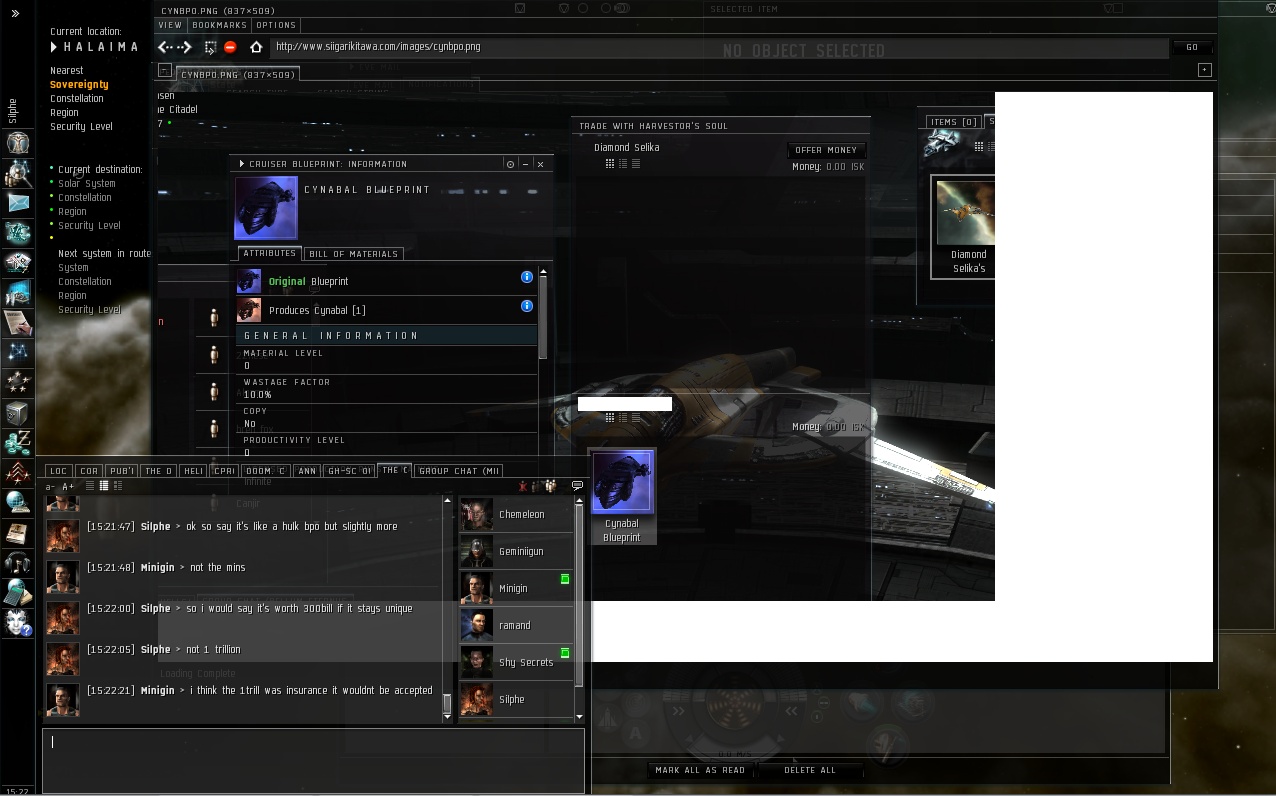The height and width of the screenshot is (796, 1276).
Task: Open the Items [0] tab
Action: tap(953, 122)
